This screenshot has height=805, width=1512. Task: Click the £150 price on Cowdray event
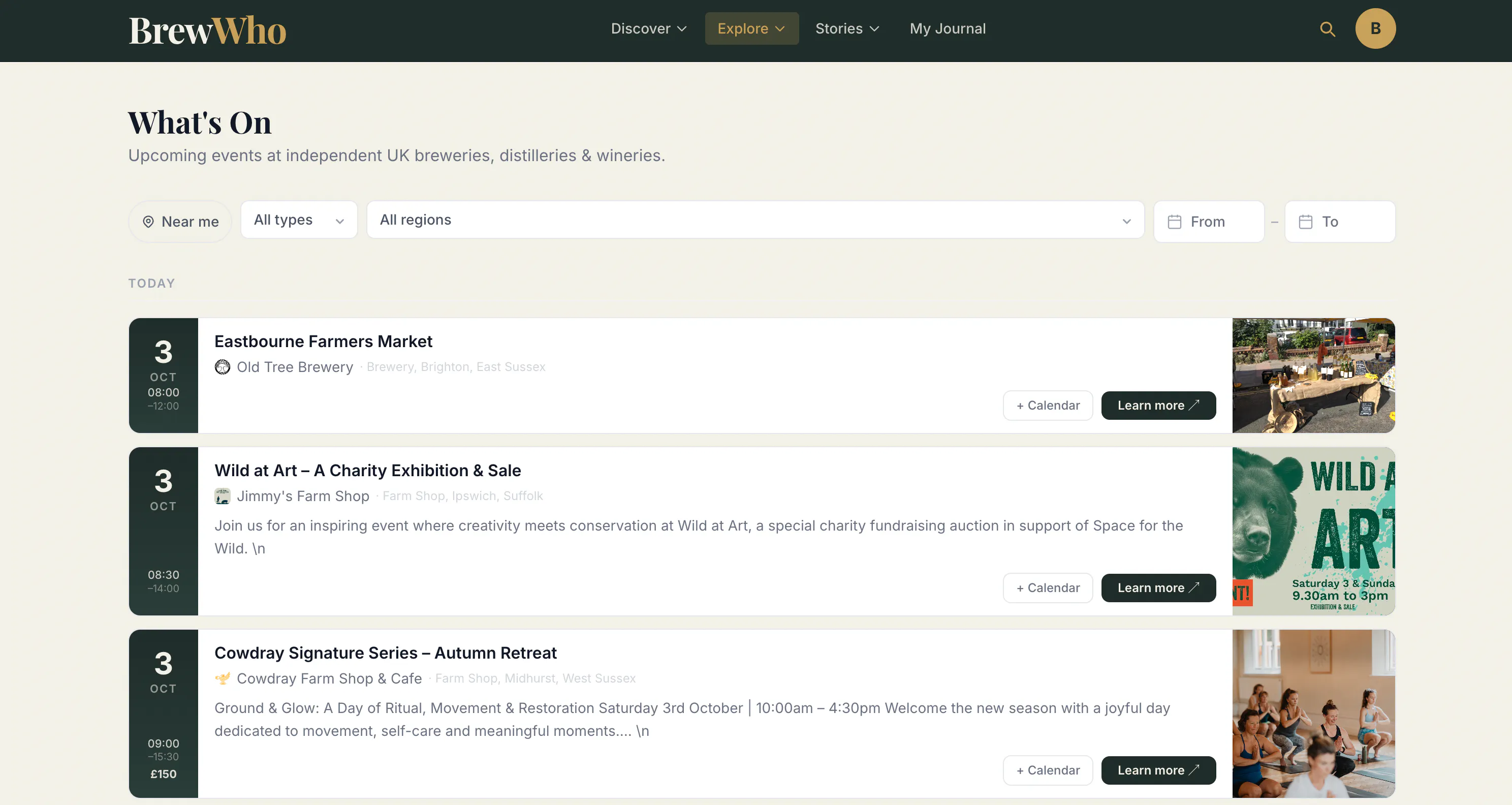163,775
